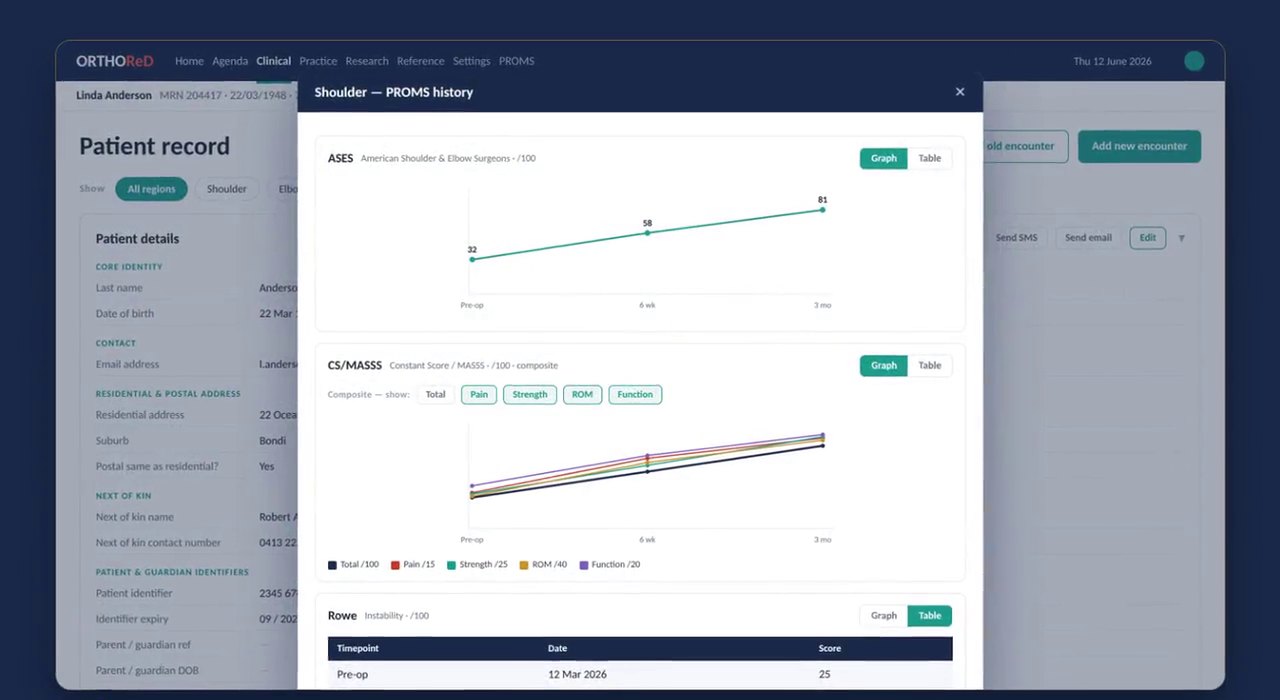Expand the dropdown arrow beside Edit

point(1181,238)
